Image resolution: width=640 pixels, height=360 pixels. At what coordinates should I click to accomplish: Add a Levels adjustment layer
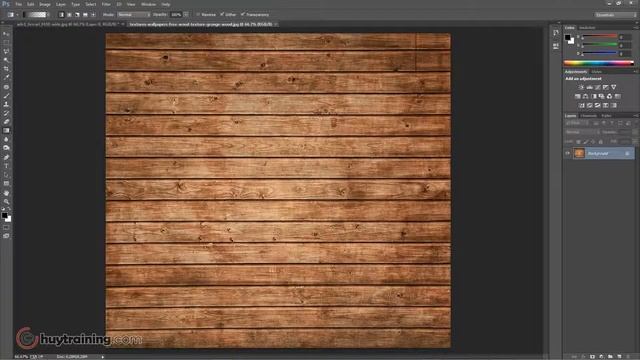tap(589, 87)
